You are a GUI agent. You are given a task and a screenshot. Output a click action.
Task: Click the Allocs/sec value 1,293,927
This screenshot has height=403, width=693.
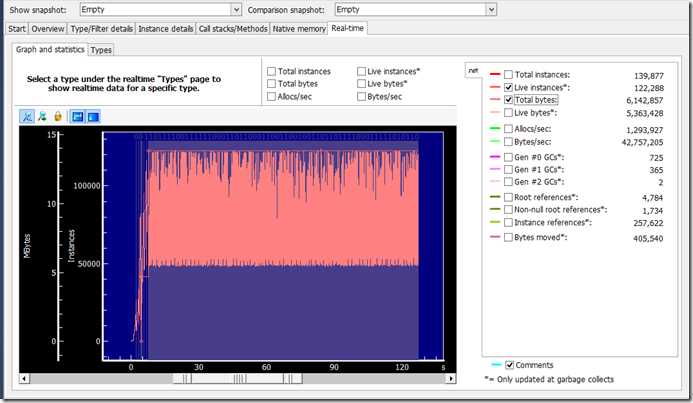[x=645, y=130]
